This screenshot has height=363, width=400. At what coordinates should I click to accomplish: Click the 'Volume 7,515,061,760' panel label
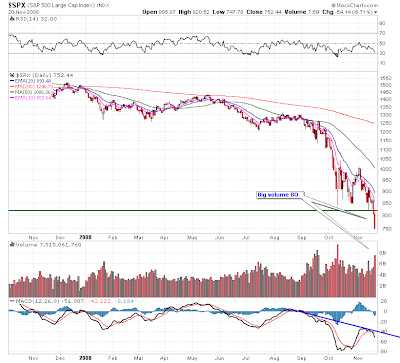(x=48, y=245)
